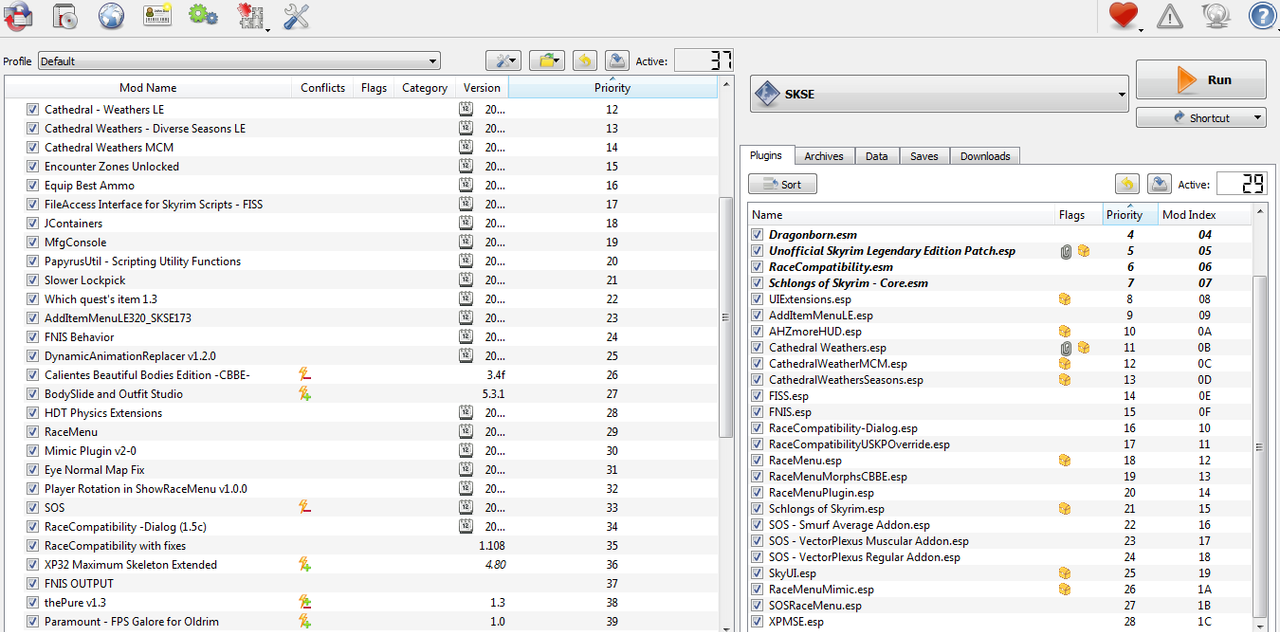Viewport: 1280px width, 632px height.
Task: Click version calendar icon of JContainers
Action: pos(466,223)
